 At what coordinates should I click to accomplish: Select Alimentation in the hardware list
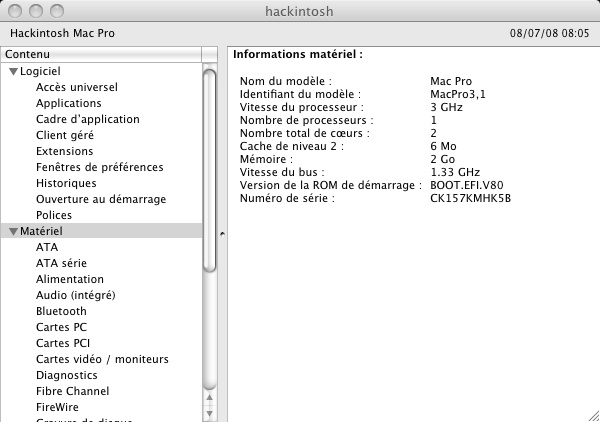(70, 279)
